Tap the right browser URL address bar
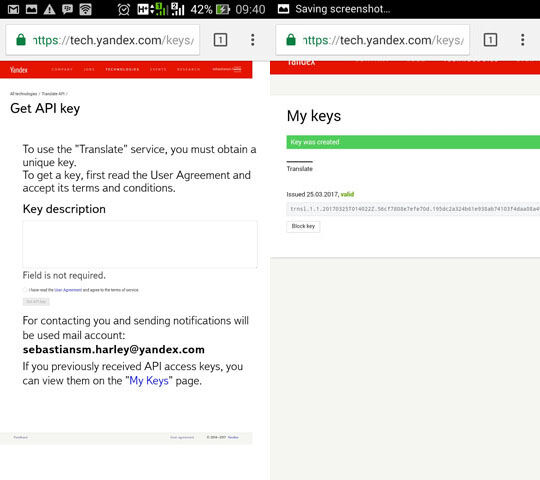Image resolution: width=540 pixels, height=480 pixels. coord(373,40)
